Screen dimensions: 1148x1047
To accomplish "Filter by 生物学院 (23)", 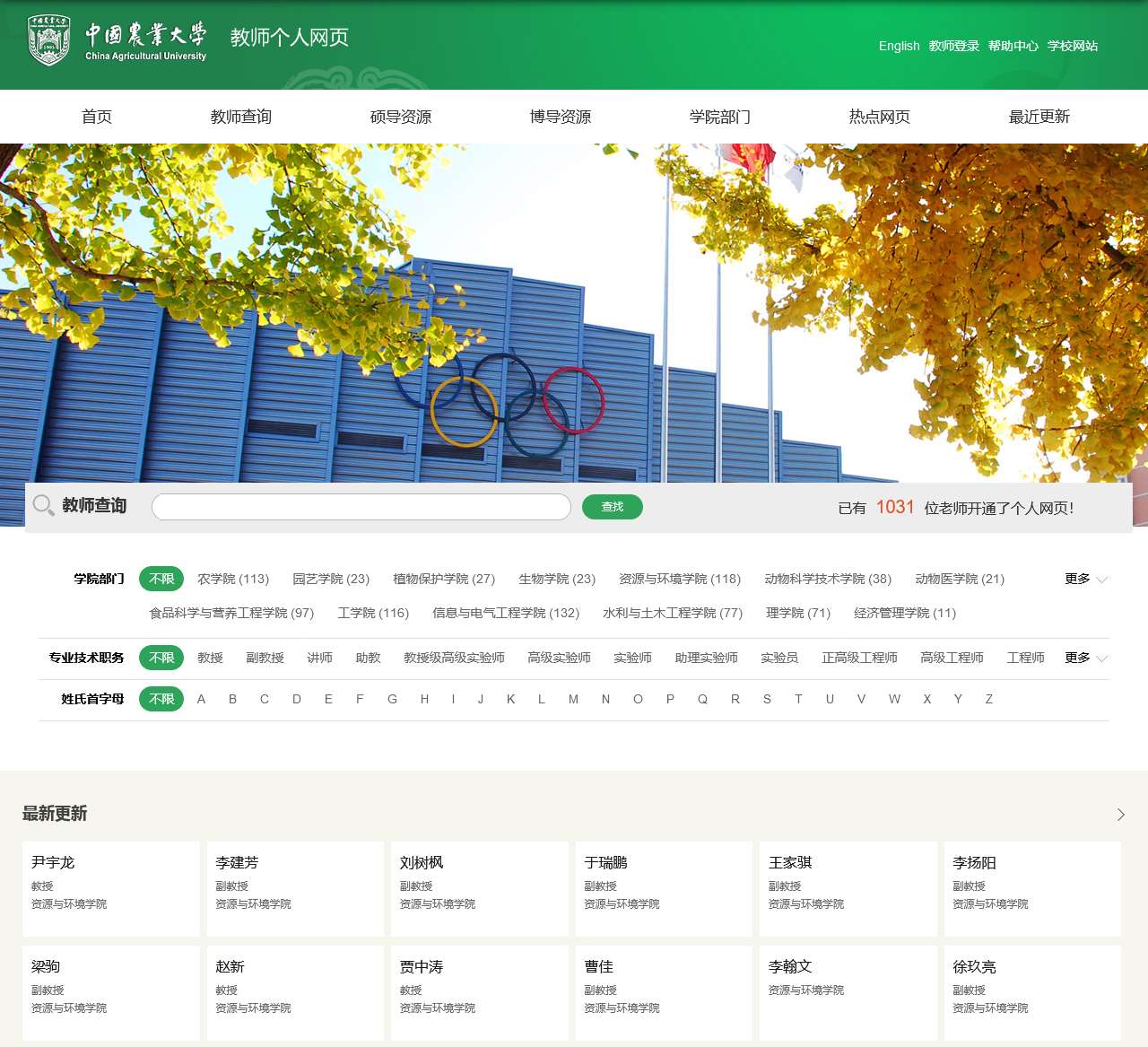I will [557, 579].
